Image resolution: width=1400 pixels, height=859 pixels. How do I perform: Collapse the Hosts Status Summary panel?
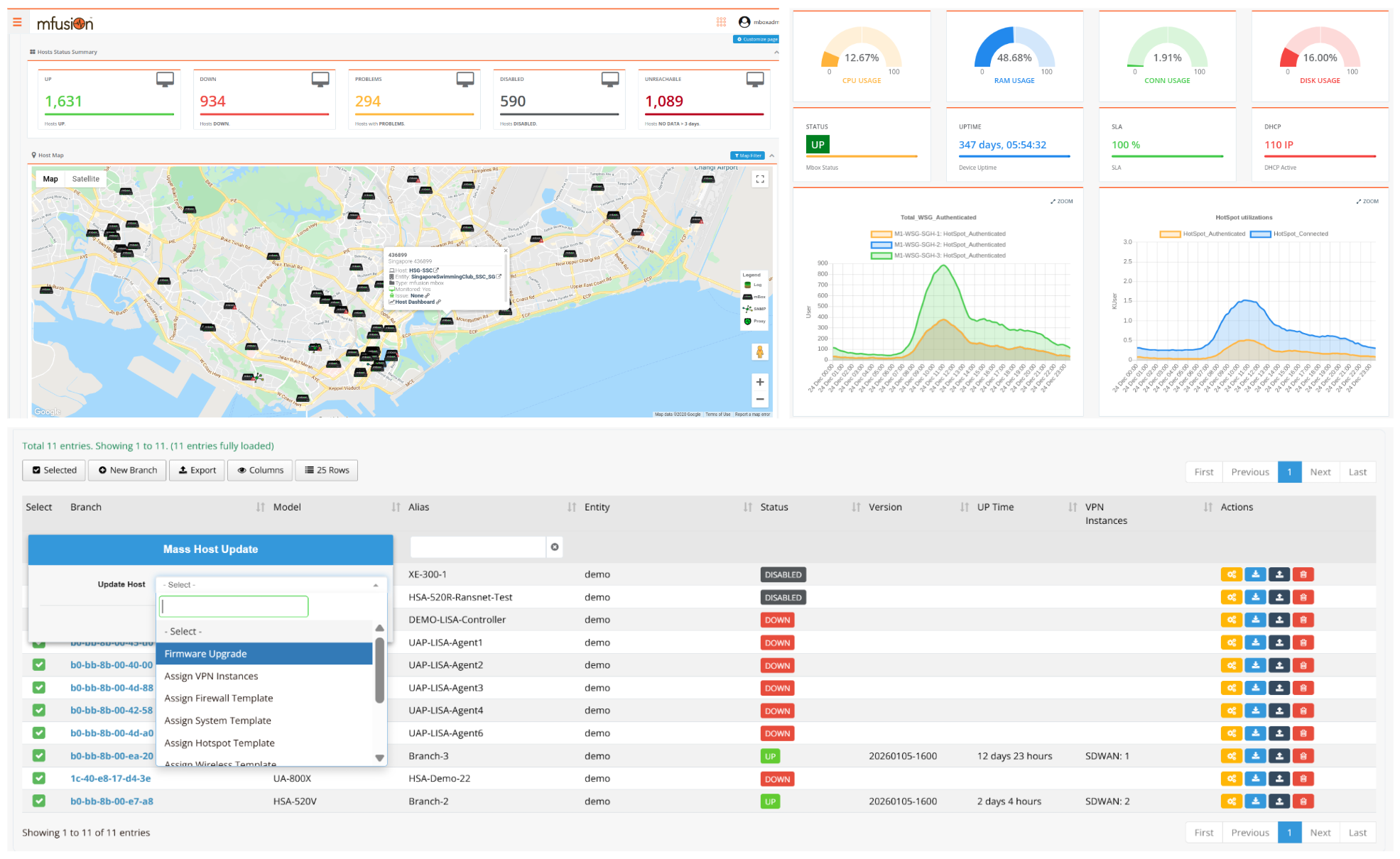776,52
